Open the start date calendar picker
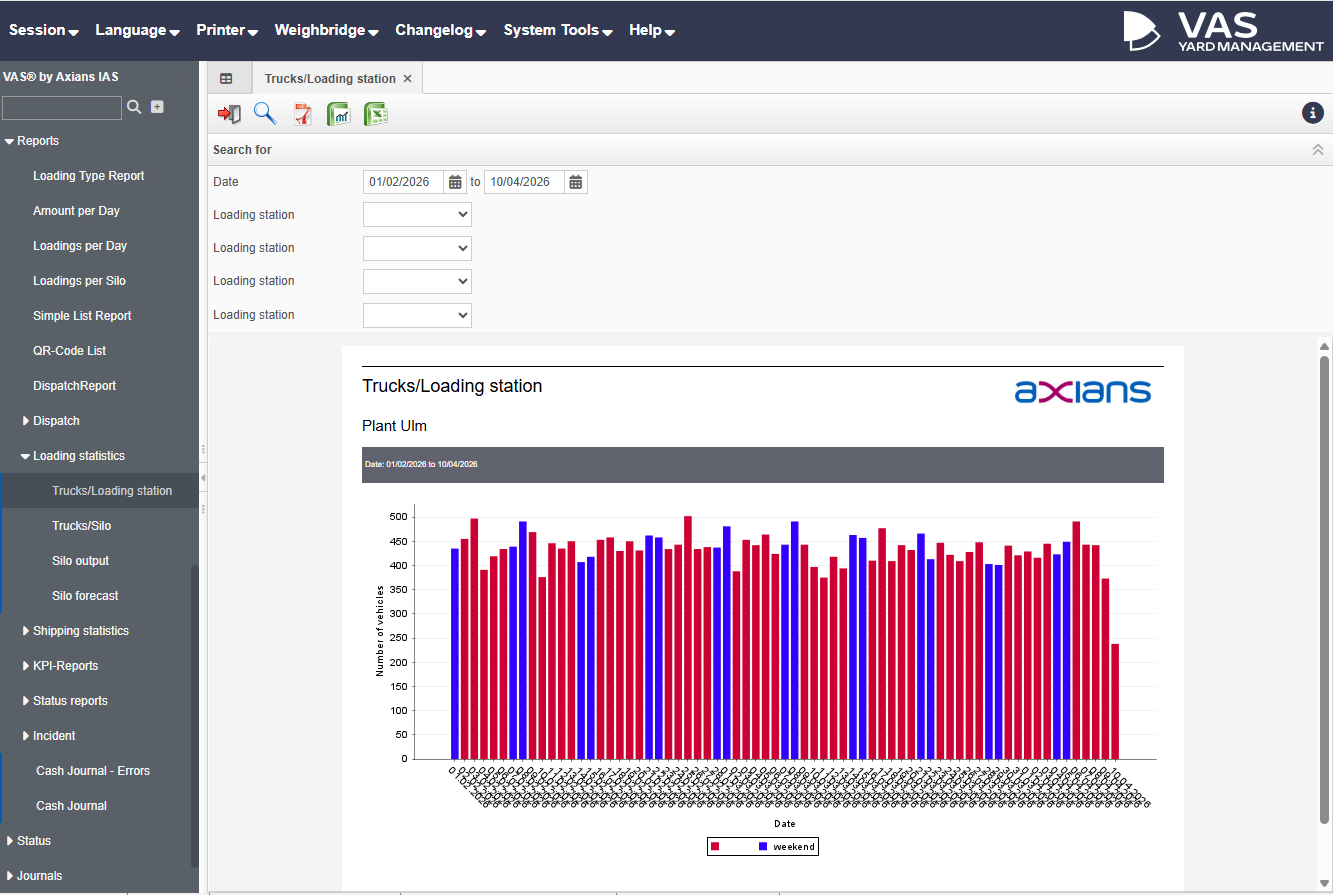The width and height of the screenshot is (1333, 895). 456,182
